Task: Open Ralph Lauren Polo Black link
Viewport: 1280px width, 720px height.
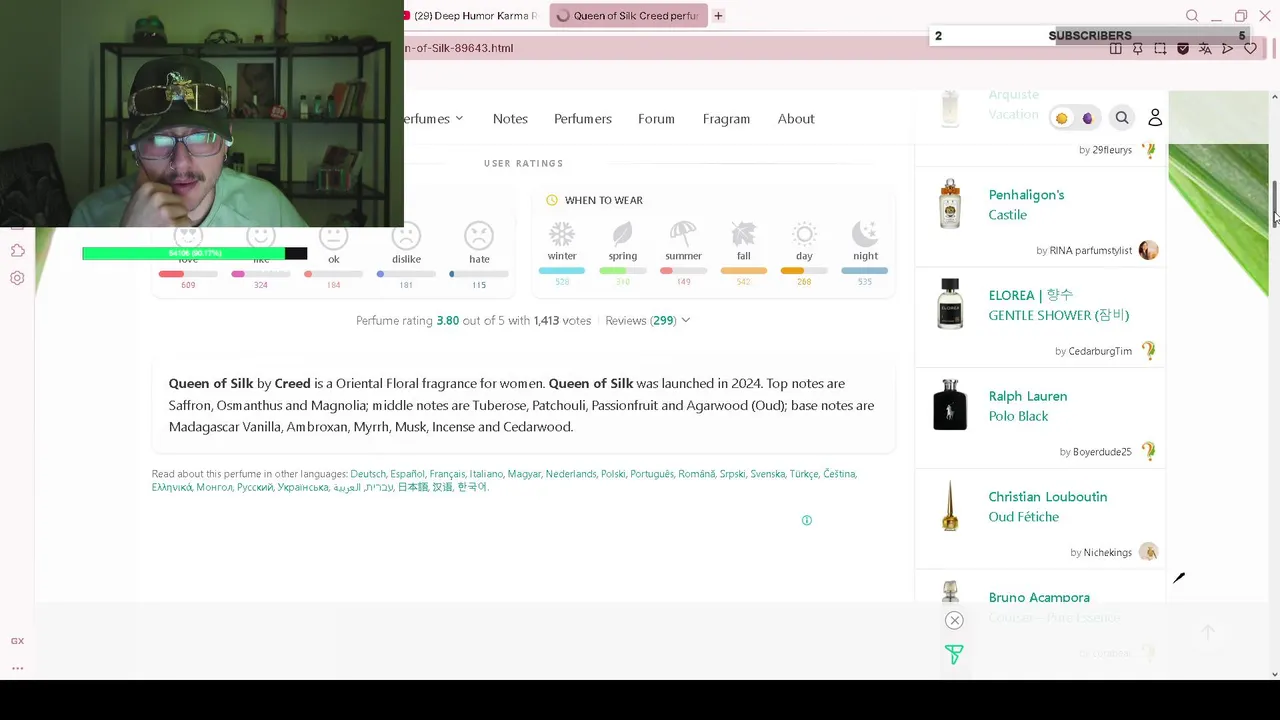Action: pyautogui.click(x=1028, y=406)
